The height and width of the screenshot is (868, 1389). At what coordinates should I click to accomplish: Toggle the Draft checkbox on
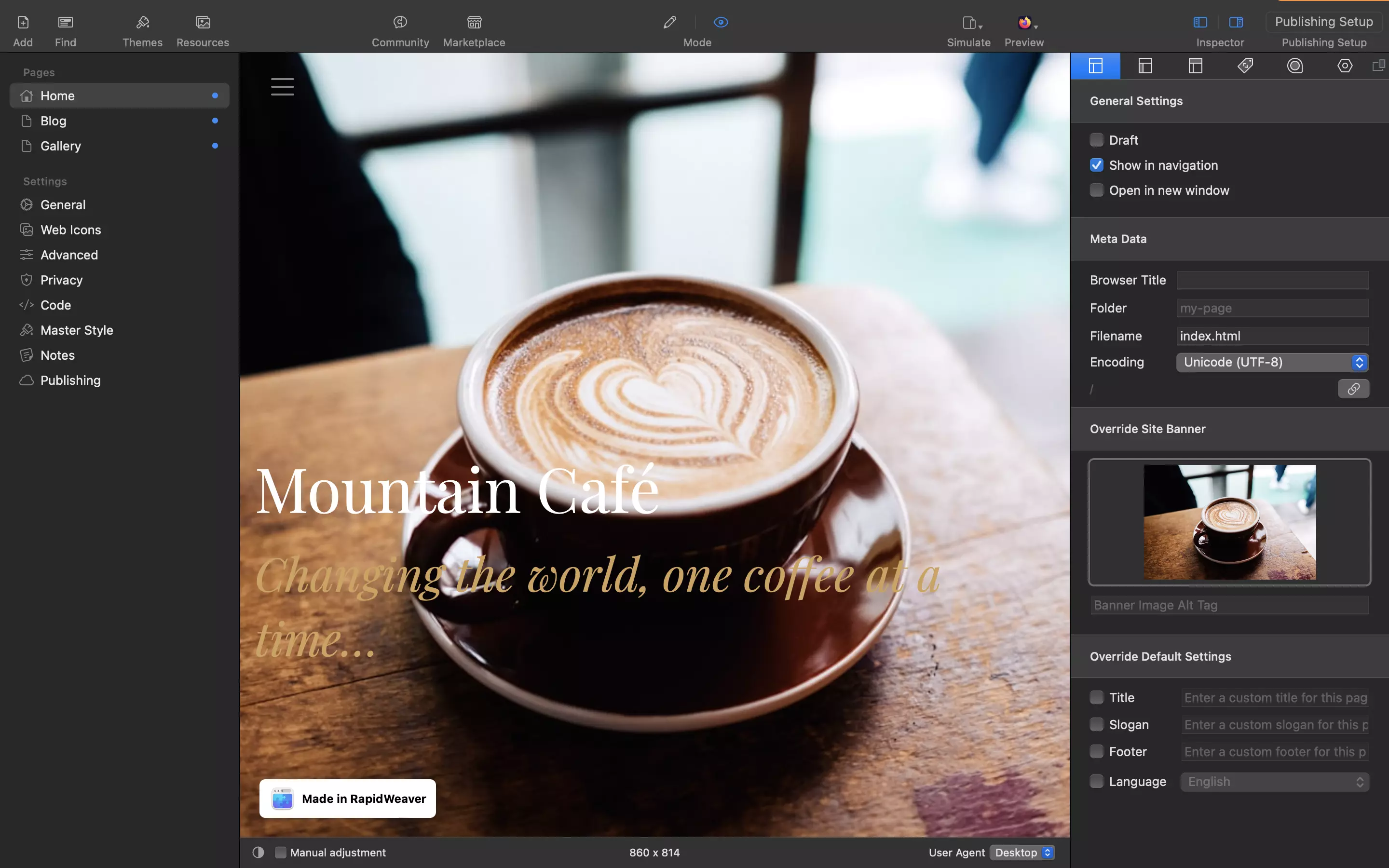pos(1097,139)
